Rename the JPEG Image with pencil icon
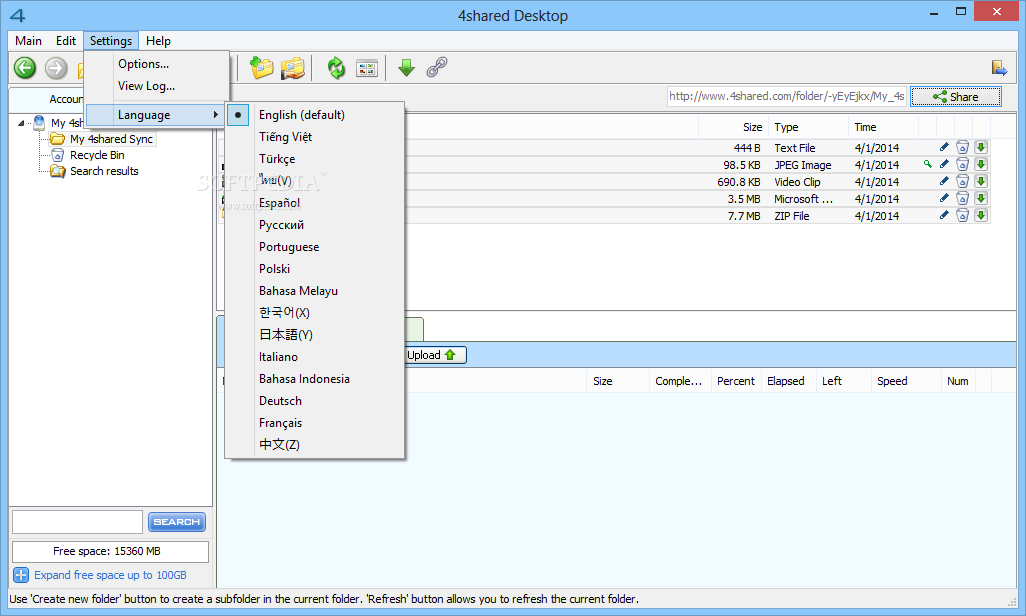 [x=944, y=164]
